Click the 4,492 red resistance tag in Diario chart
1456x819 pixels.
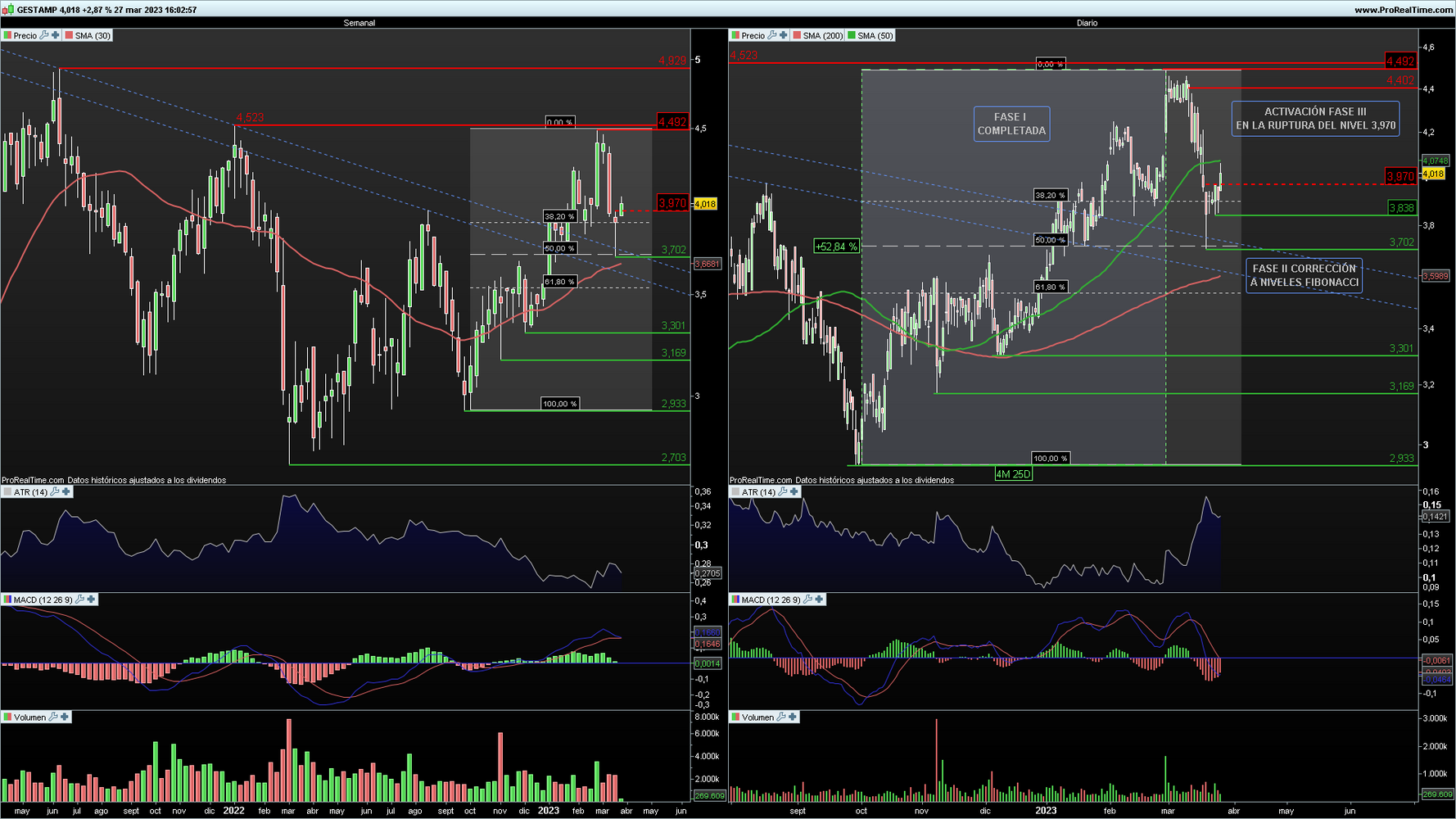coord(1400,61)
